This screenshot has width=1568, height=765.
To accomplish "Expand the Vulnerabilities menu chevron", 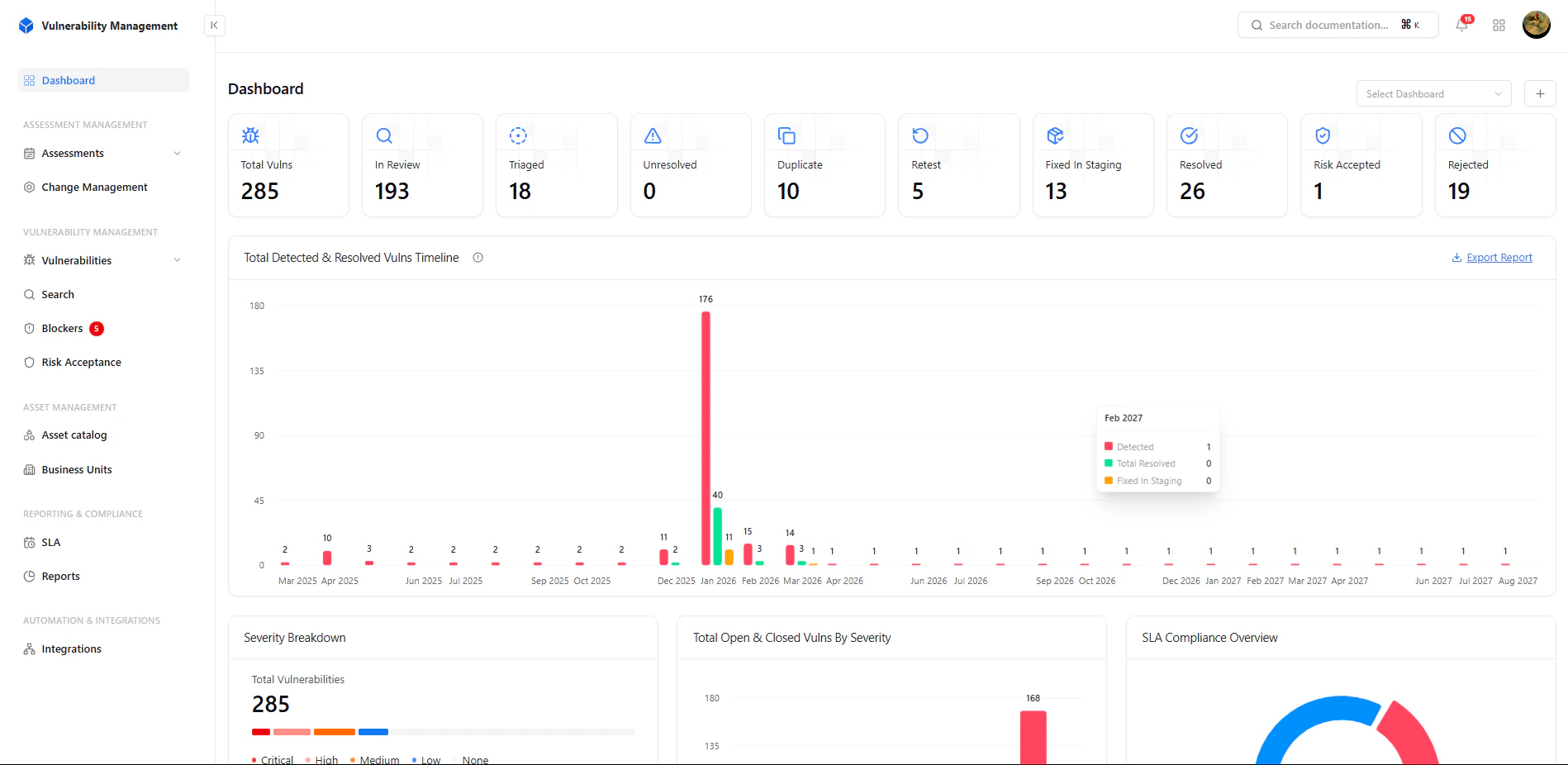I will (177, 260).
